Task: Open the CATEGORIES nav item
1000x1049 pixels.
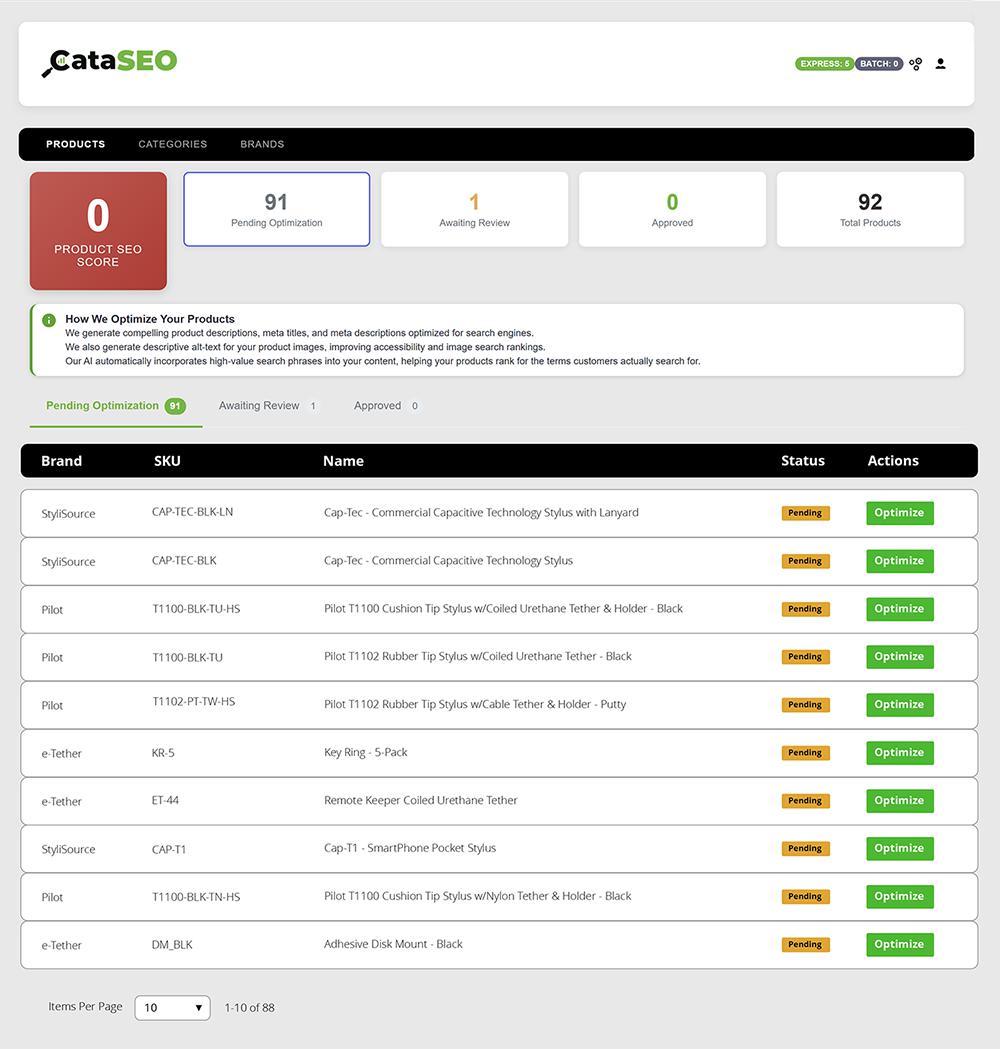Action: click(173, 144)
